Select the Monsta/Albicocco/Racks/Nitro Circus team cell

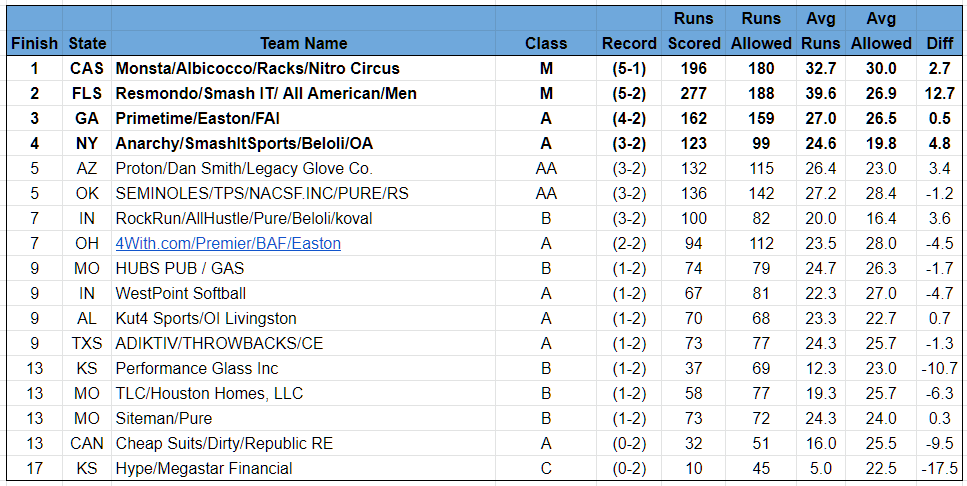[x=303, y=68]
